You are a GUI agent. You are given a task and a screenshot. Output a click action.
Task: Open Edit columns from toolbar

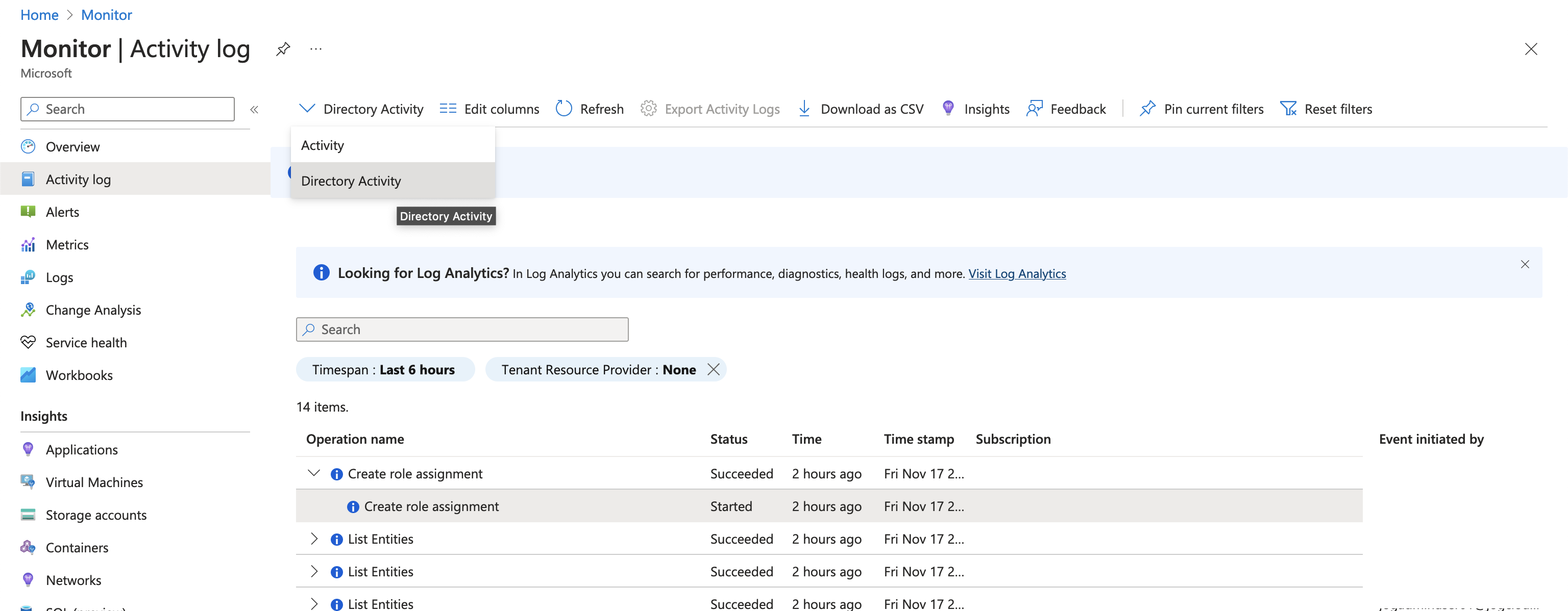[489, 109]
